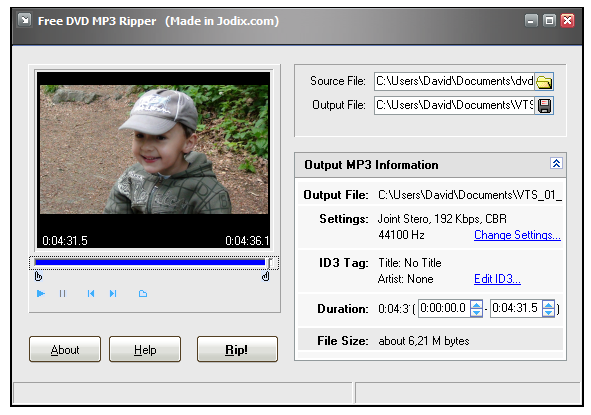
Task: Click the title bar application icon
Action: pos(24,20)
